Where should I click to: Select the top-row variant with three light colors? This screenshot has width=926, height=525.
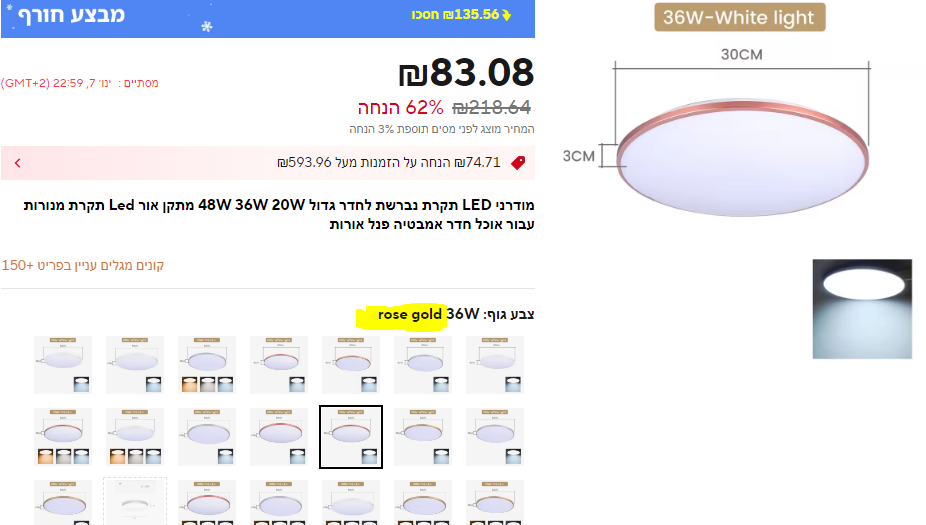[x=206, y=365]
